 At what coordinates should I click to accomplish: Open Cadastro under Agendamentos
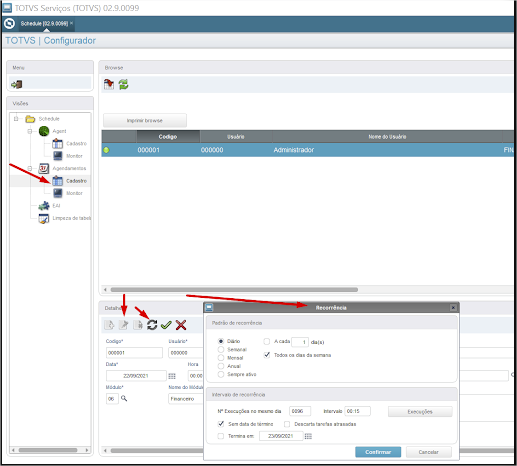click(x=70, y=181)
